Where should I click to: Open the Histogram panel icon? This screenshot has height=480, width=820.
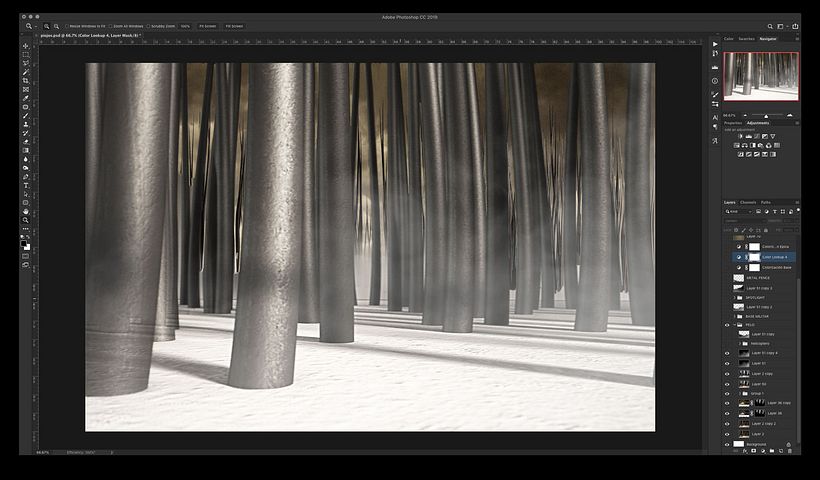coord(715,67)
